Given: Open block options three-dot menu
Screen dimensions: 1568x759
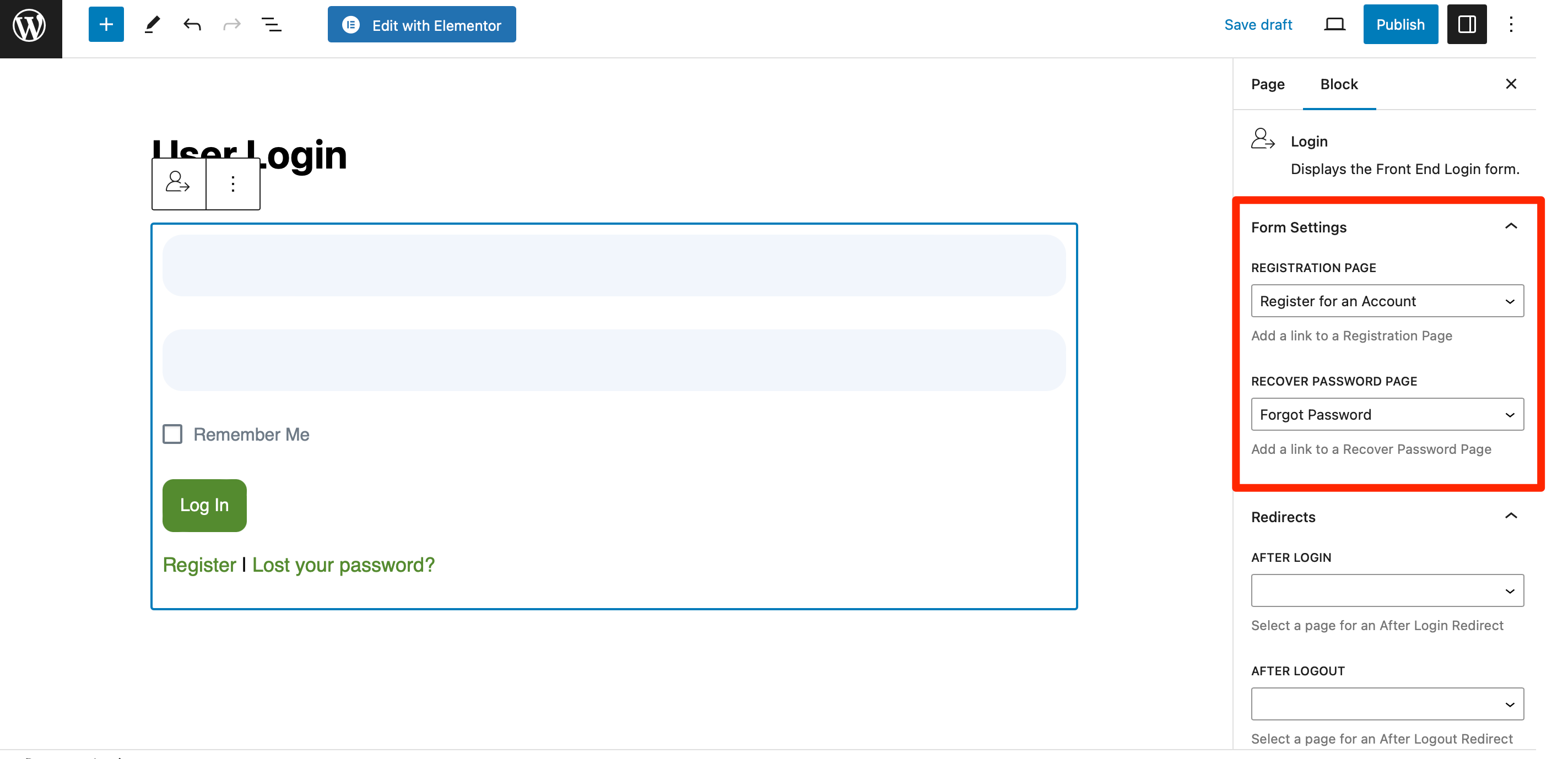Looking at the screenshot, I should pos(233,184).
